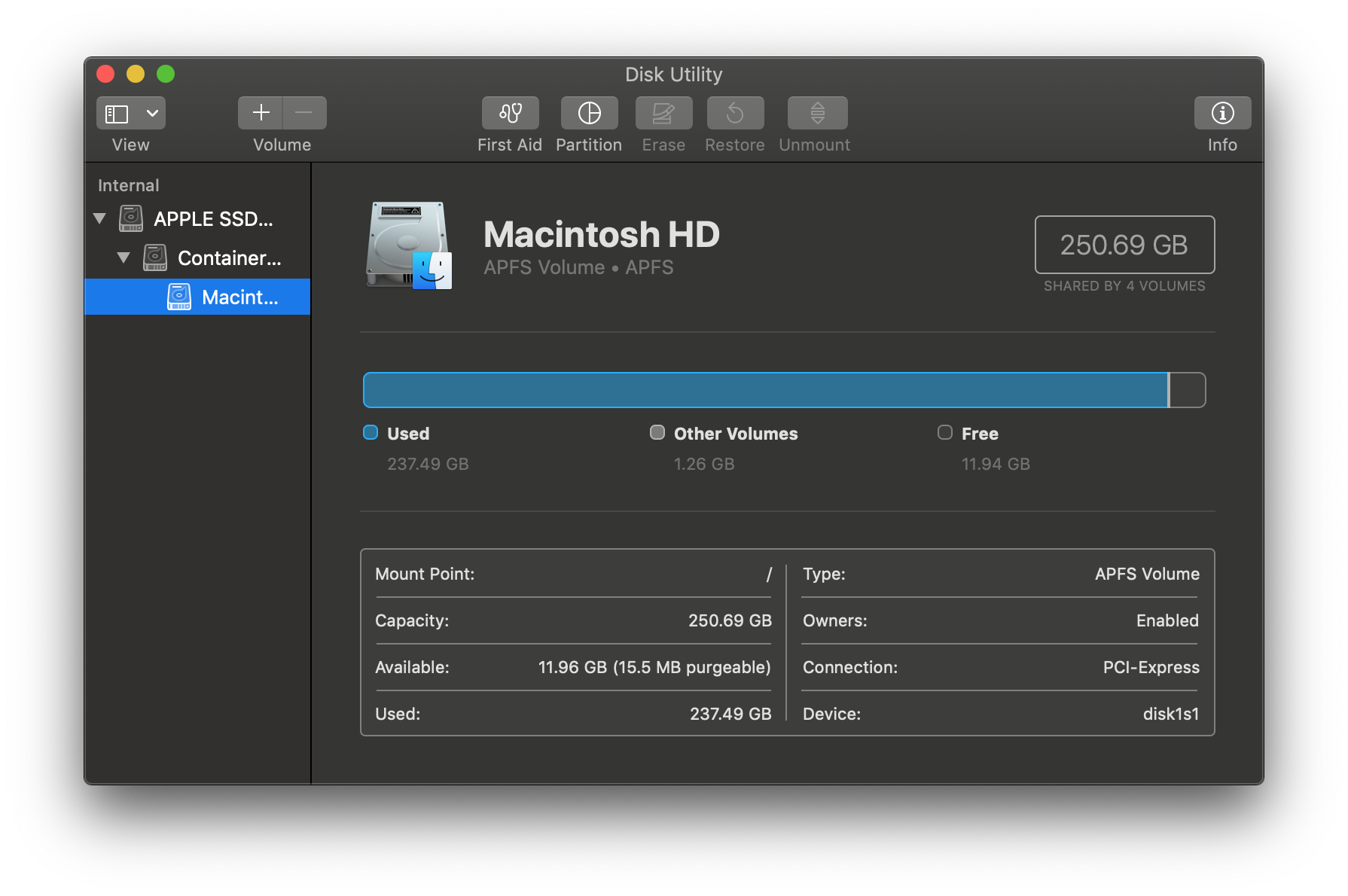Click the Used legend label
1348x896 pixels.
408,434
